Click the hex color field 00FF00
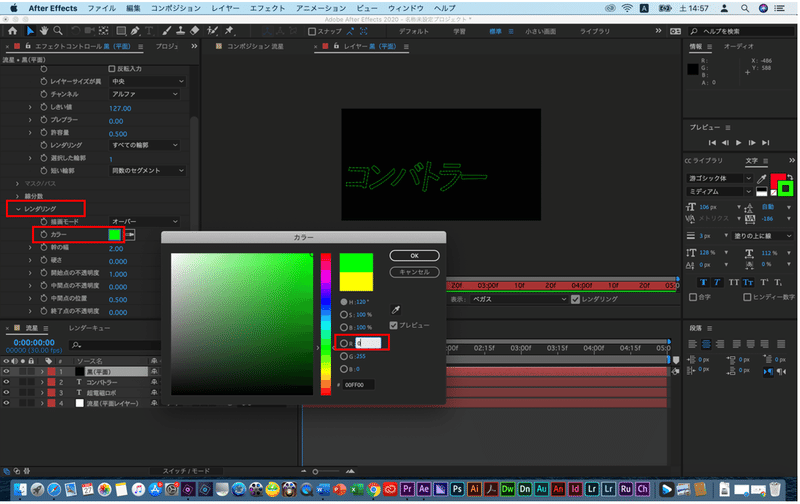The image size is (800, 504). click(x=360, y=384)
